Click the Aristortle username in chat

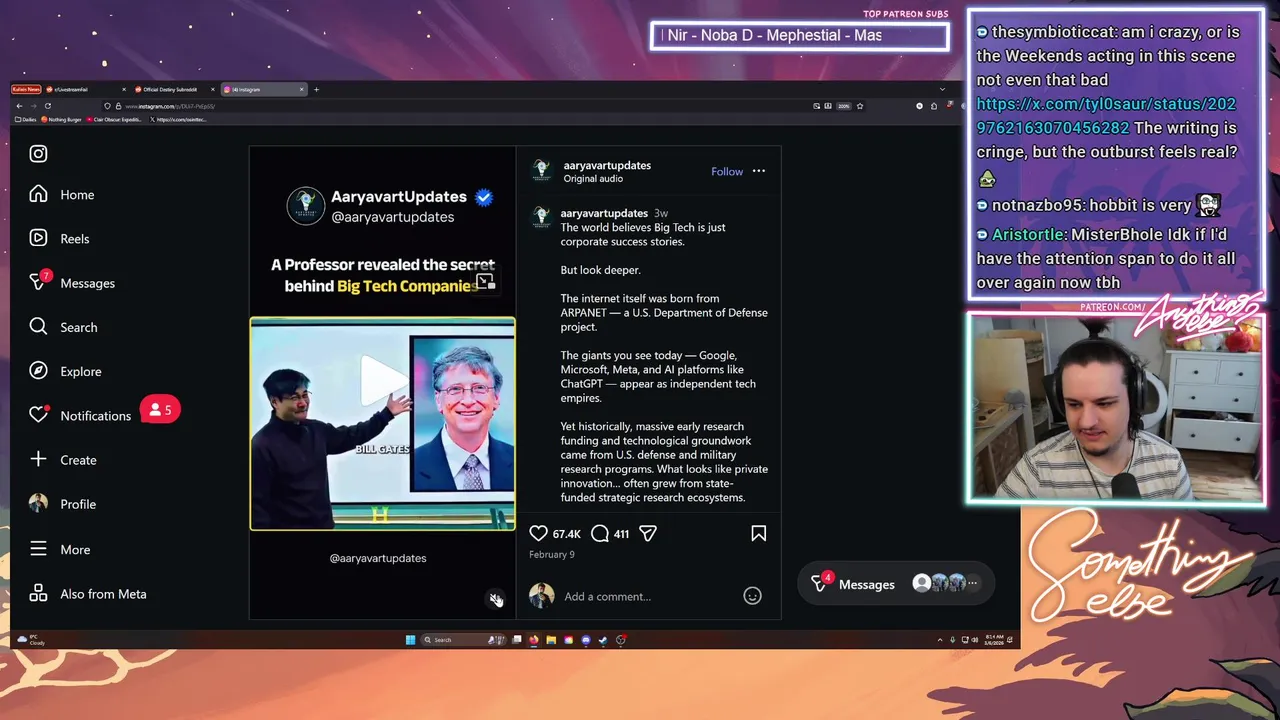click(x=1028, y=234)
